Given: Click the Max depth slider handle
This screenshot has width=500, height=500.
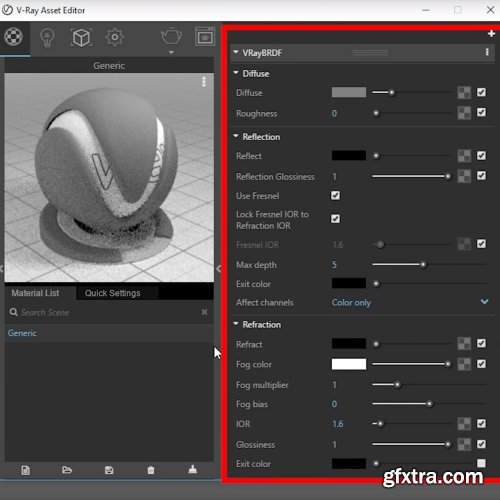Looking at the screenshot, I should coord(423,265).
